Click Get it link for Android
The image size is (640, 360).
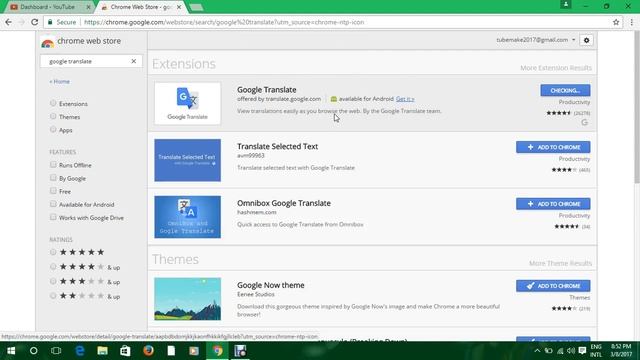coord(405,99)
